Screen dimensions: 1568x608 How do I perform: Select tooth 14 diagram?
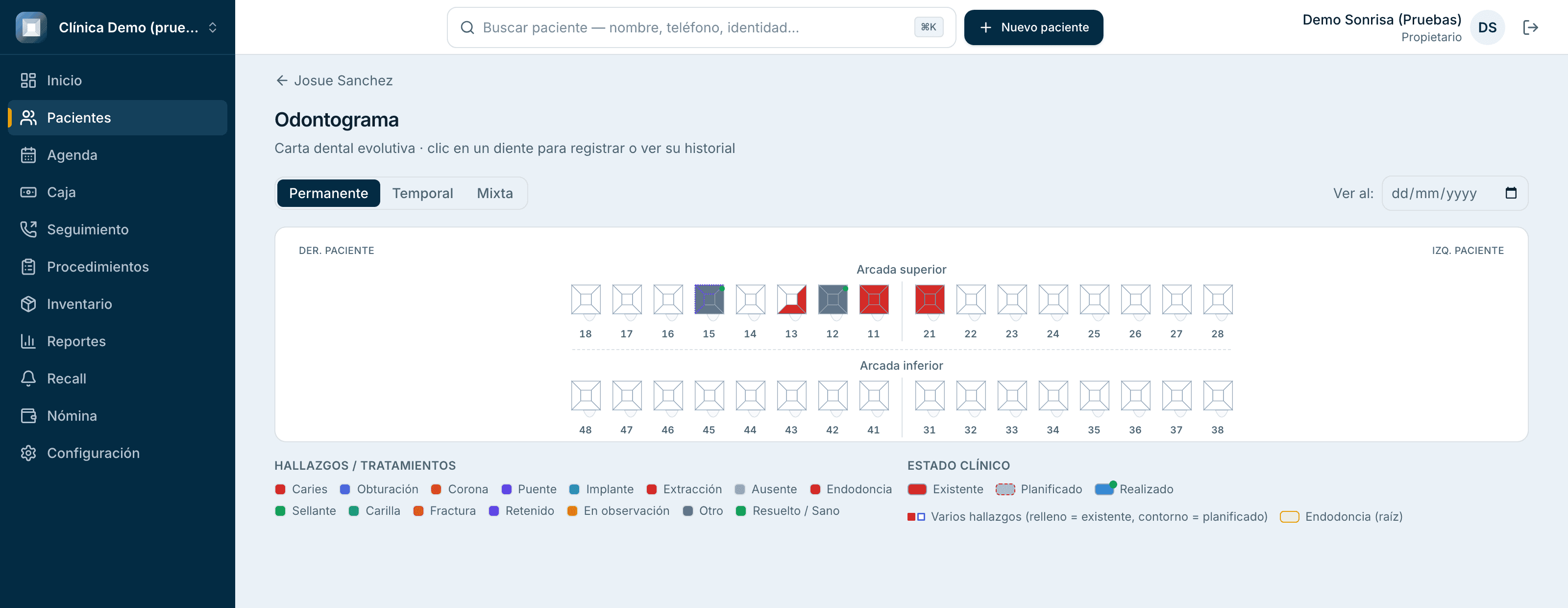pyautogui.click(x=751, y=300)
